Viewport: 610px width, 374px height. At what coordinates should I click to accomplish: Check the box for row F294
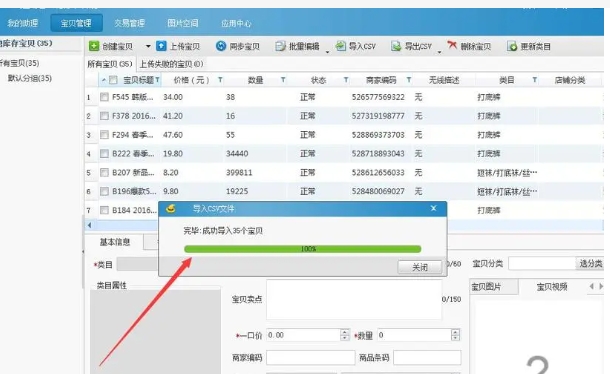tap(104, 135)
